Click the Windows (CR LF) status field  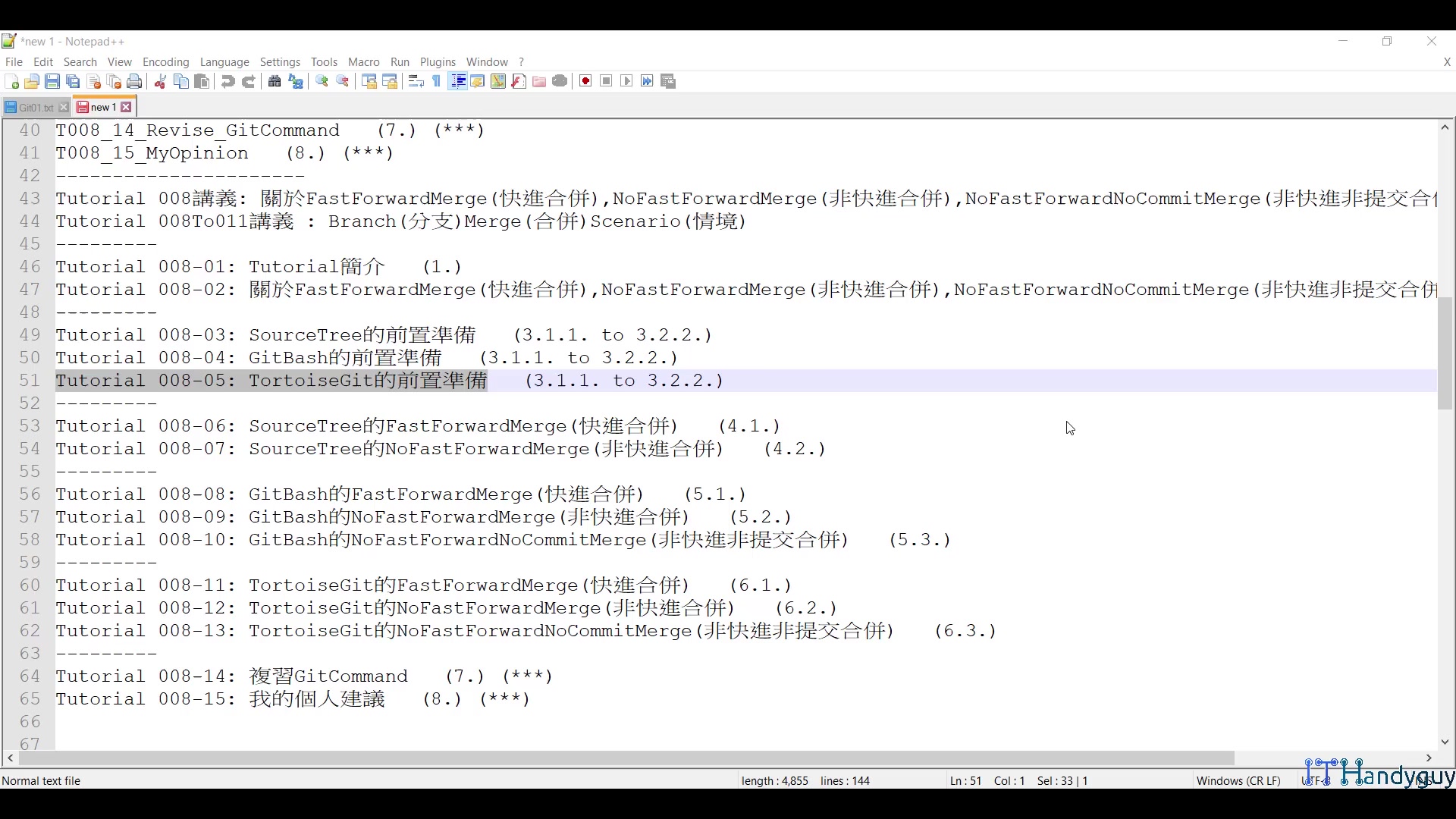tap(1238, 780)
